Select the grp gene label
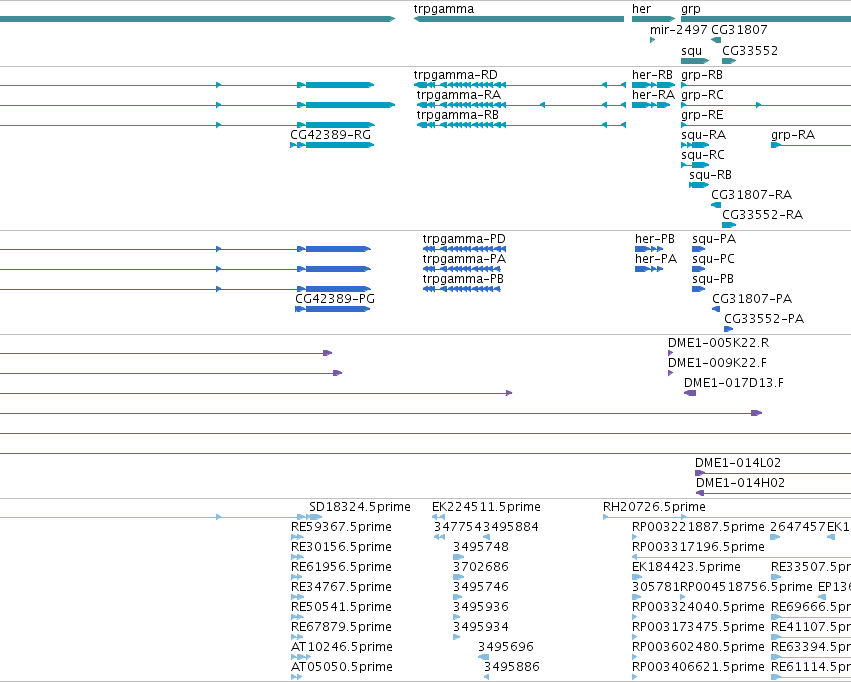This screenshot has height=682, width=851. coord(691,9)
